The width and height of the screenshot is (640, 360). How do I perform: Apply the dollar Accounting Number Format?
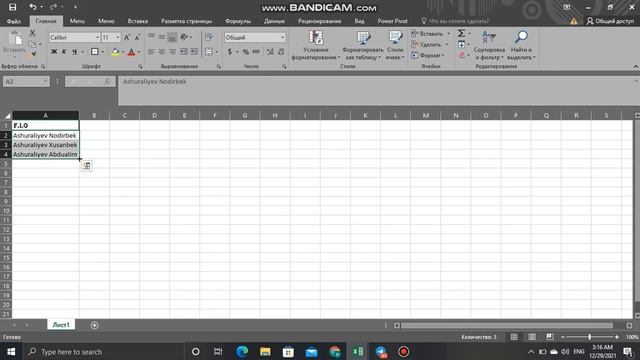[x=230, y=52]
